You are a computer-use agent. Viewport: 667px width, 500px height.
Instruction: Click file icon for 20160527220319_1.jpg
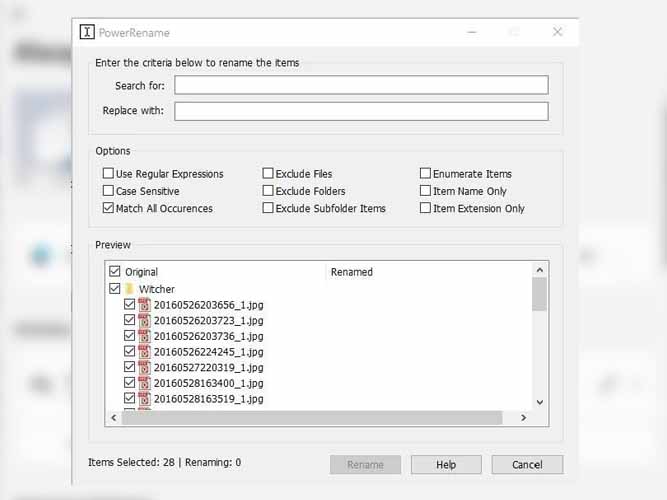click(x=144, y=367)
